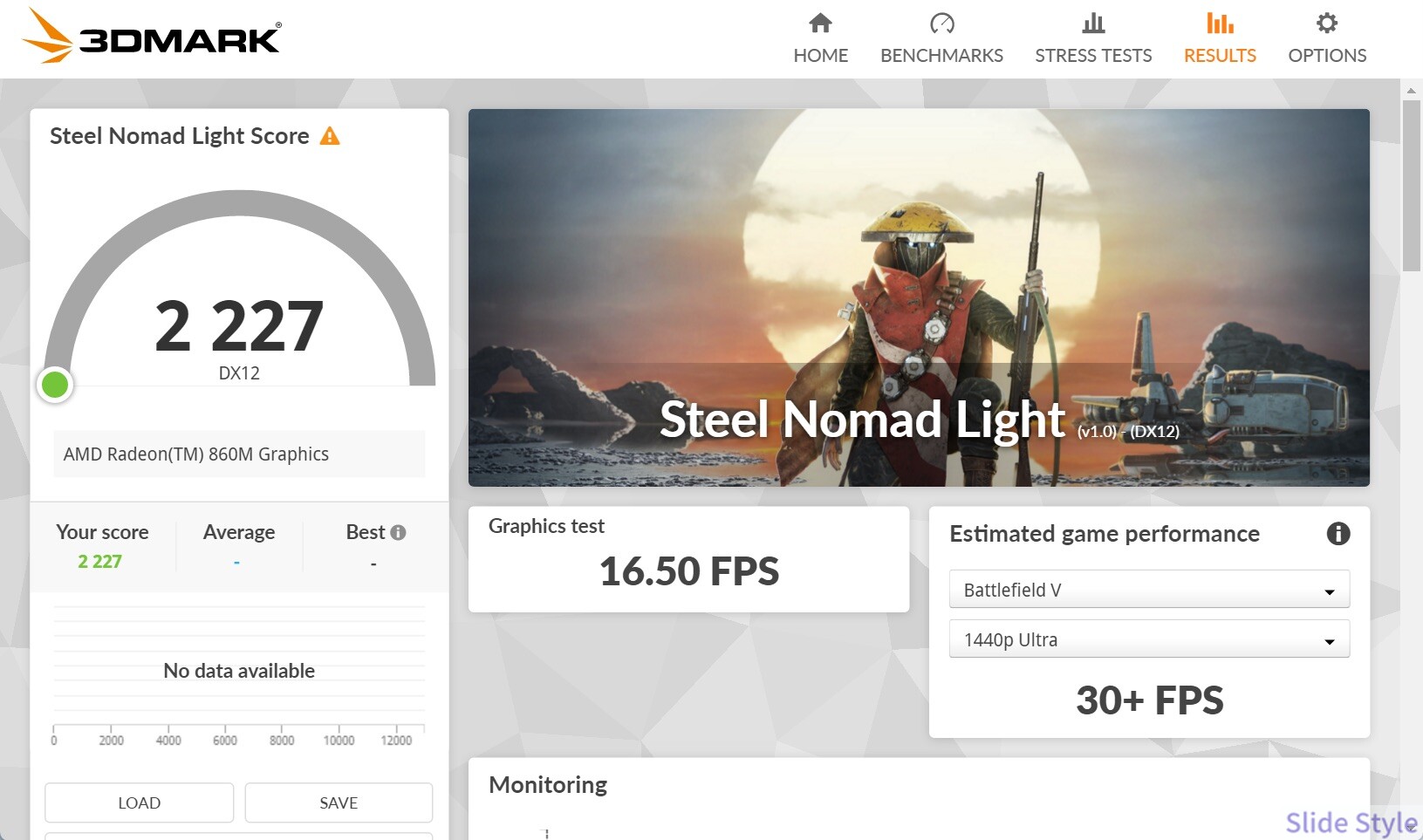Click the info icon beside Best
This screenshot has width=1423, height=840.
[398, 532]
